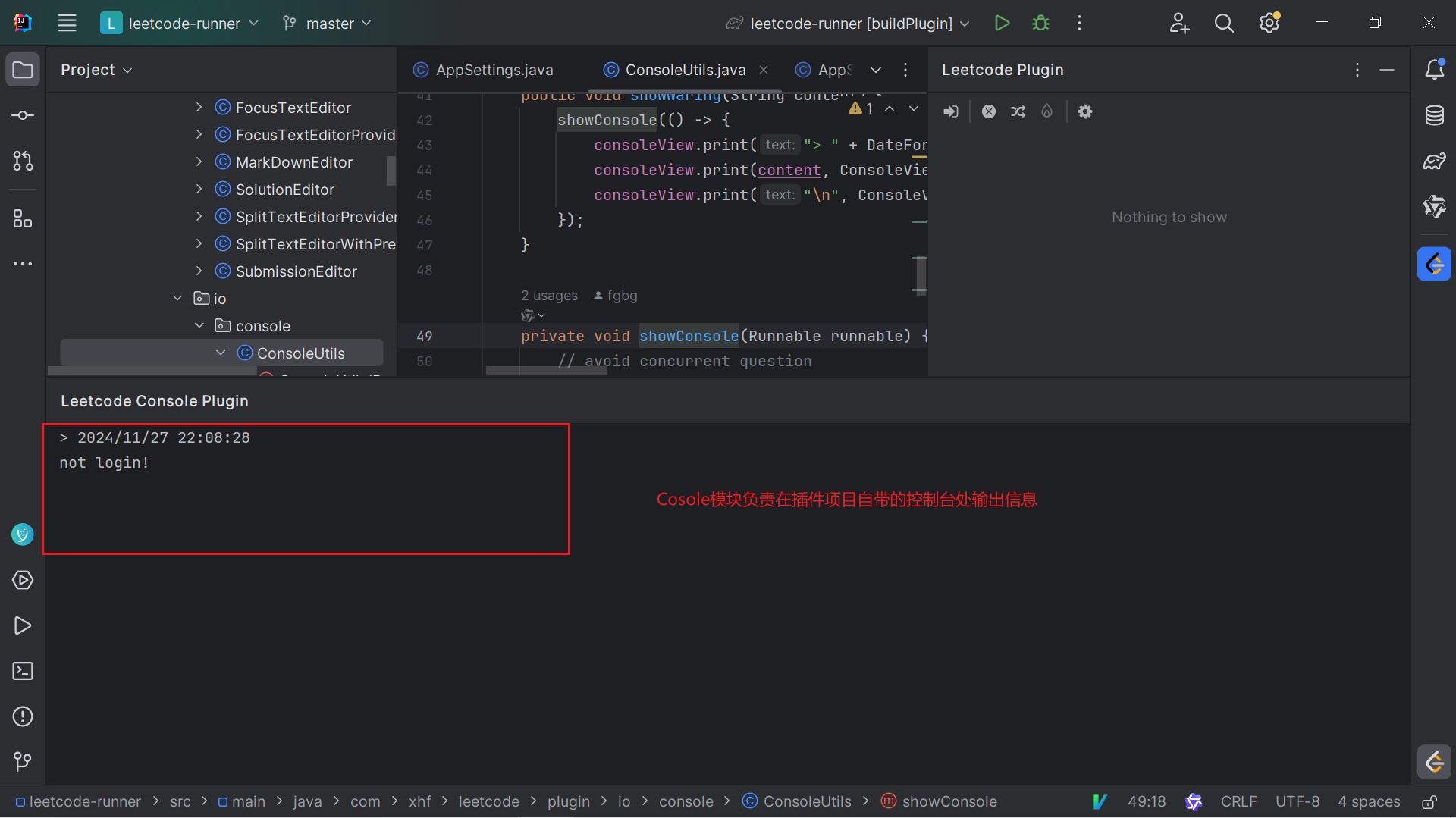Open the Run tool window
Screen dimensions: 1456x818
tap(23, 625)
